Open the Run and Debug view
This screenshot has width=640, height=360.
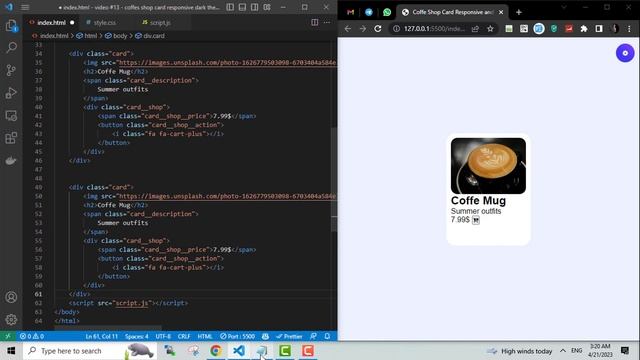(x=11, y=93)
